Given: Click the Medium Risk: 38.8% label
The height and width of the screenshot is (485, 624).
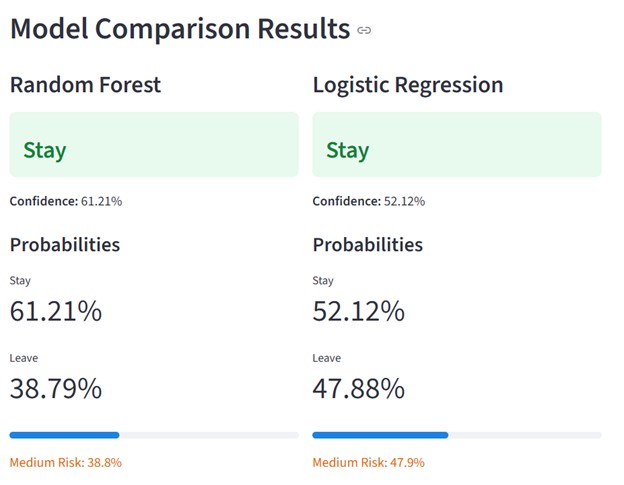Looking at the screenshot, I should pos(66,463).
